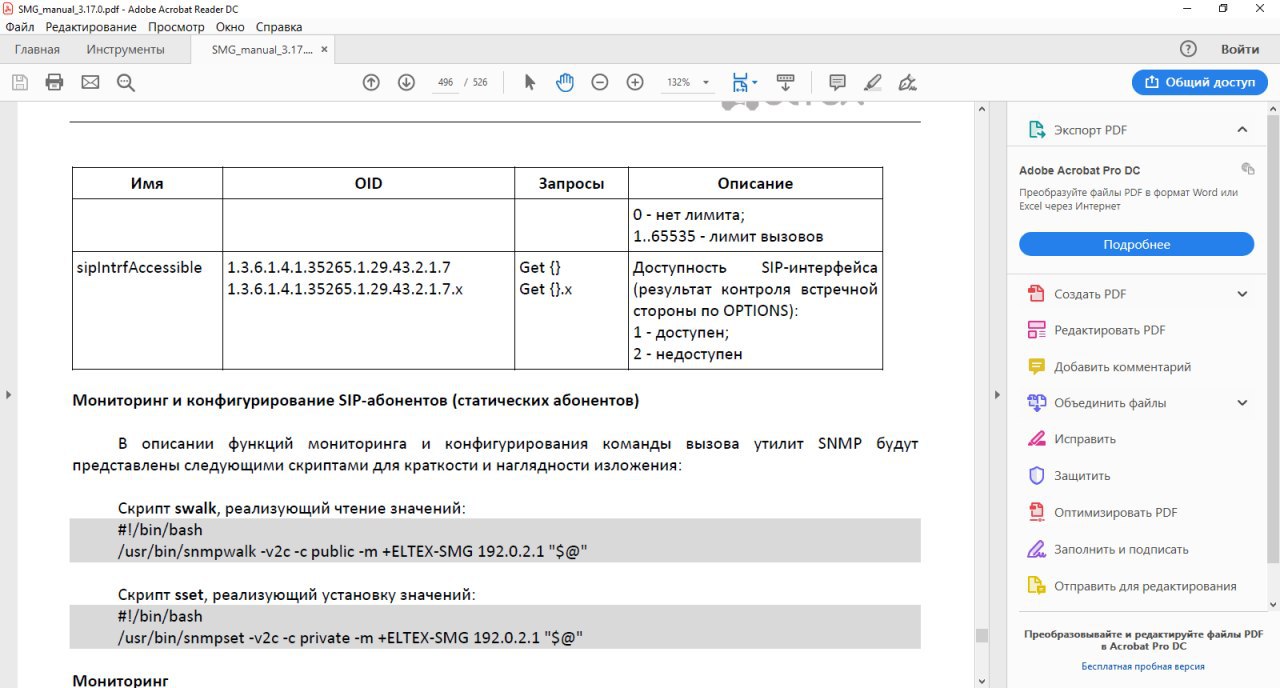Expand the Создать PDF chevron
The image size is (1280, 688).
(x=1242, y=294)
